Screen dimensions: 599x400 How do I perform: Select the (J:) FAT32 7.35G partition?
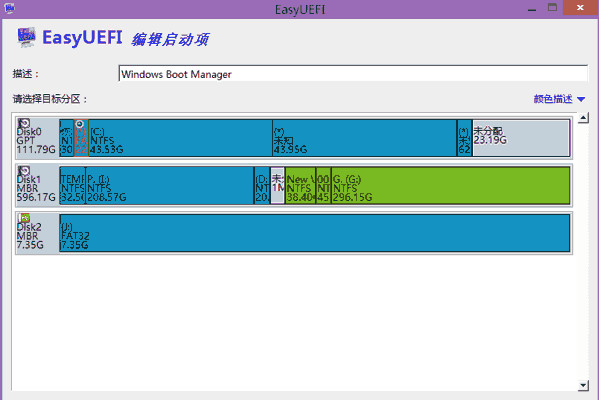(315, 233)
